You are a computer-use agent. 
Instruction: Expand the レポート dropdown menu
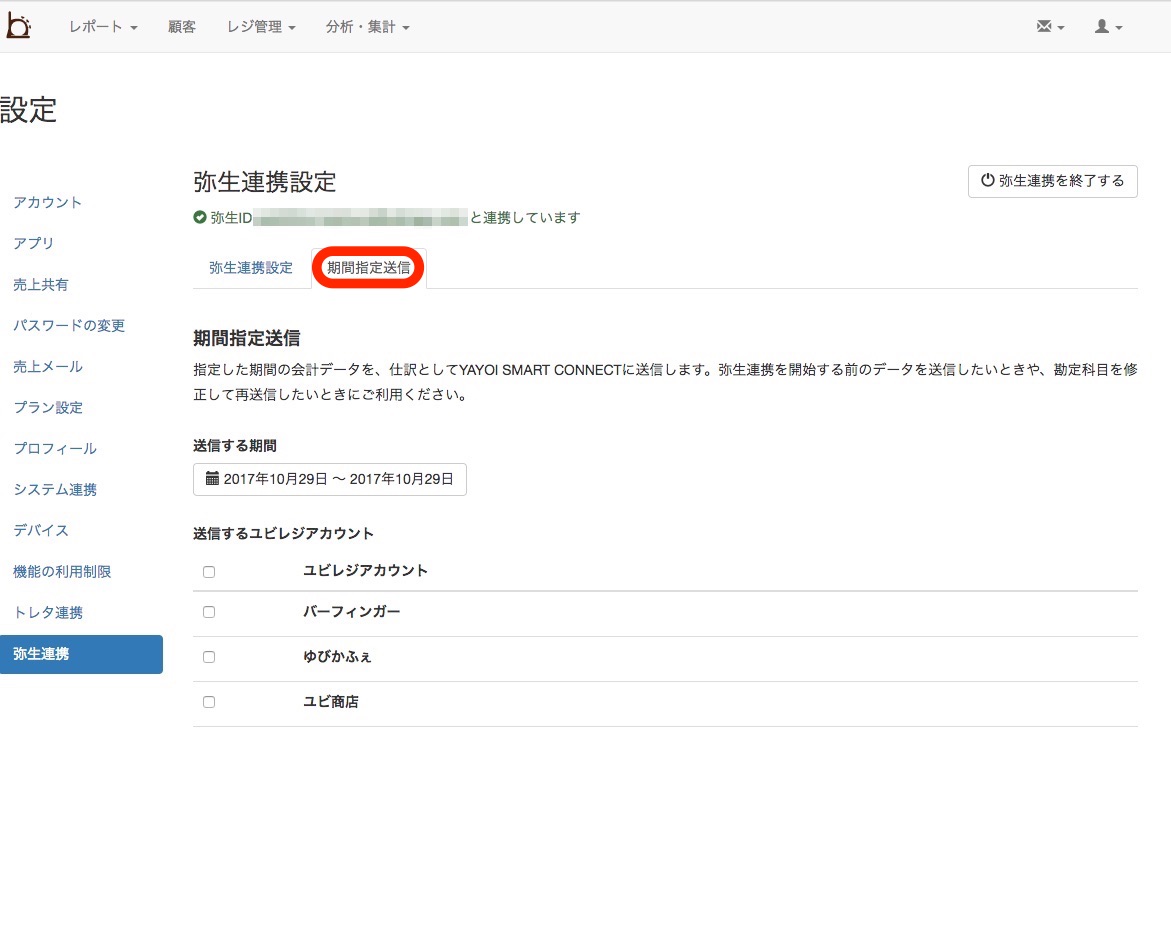point(102,27)
